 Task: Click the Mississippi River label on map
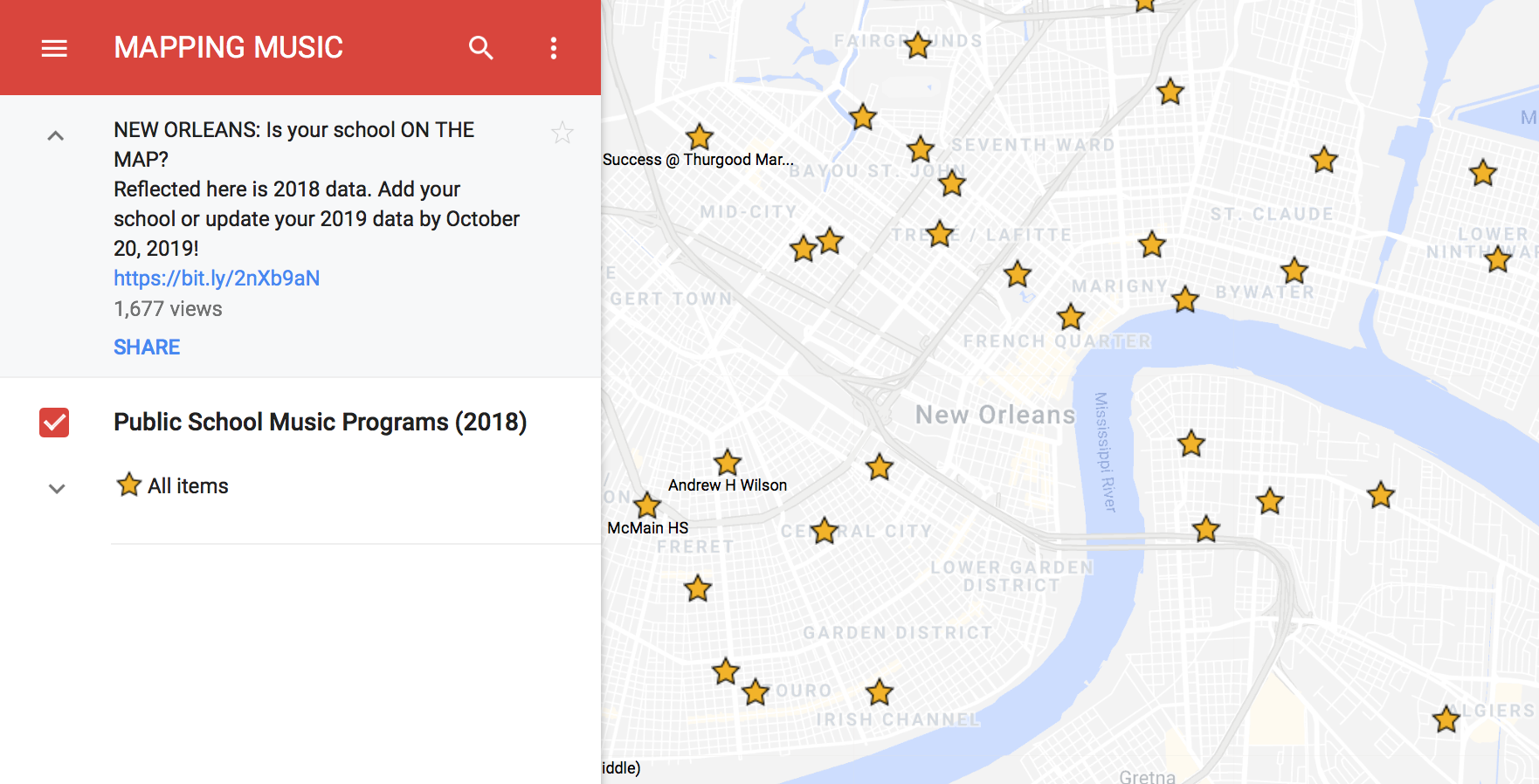coord(1106,452)
